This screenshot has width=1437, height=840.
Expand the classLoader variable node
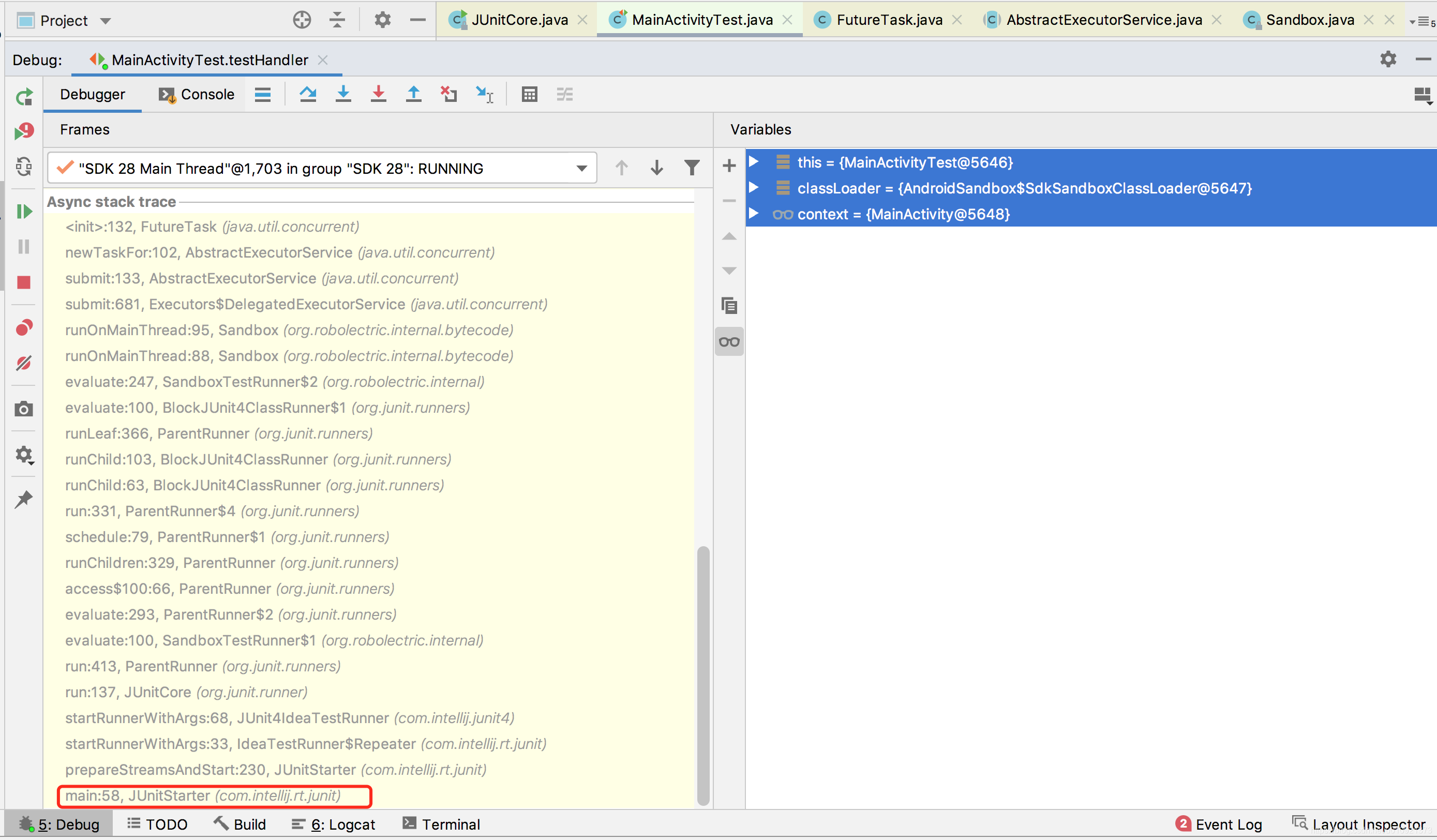[x=753, y=188]
